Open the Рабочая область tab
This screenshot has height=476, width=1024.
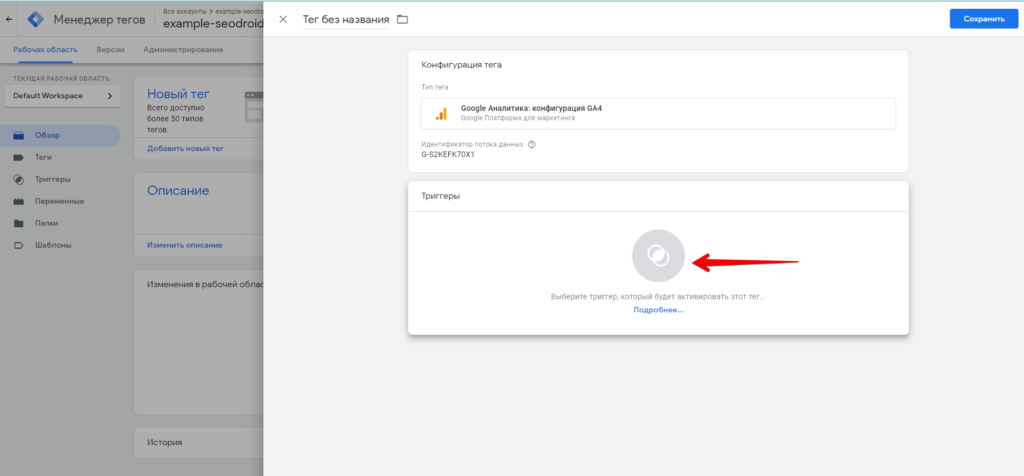(45, 50)
